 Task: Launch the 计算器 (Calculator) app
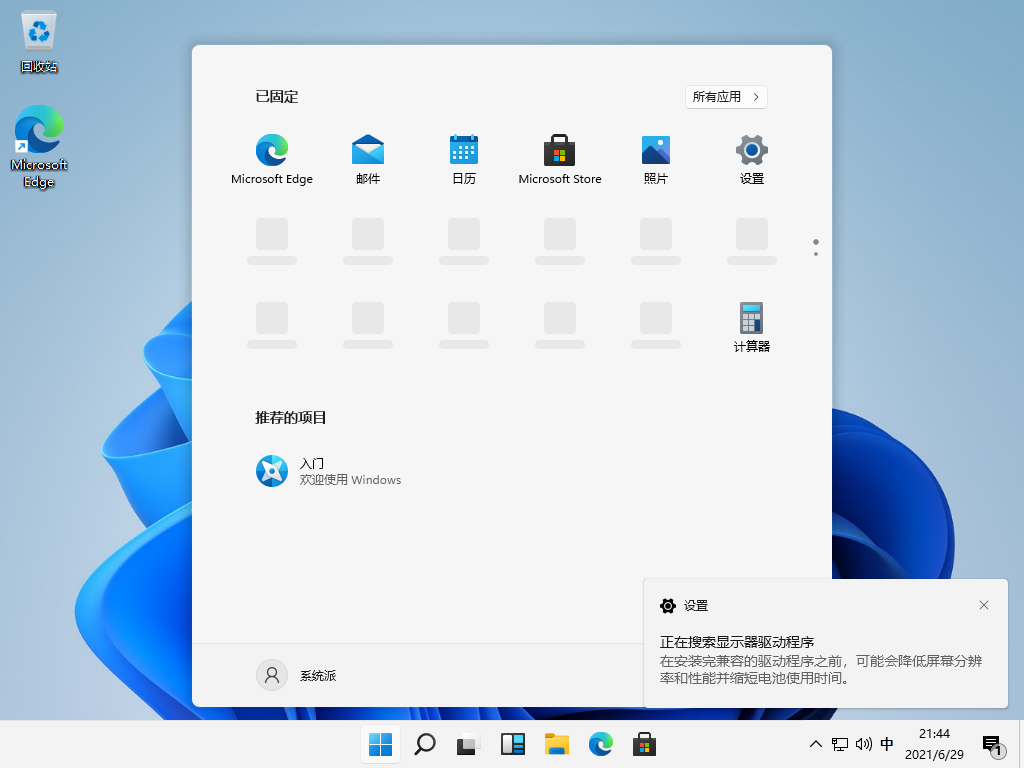pos(751,327)
